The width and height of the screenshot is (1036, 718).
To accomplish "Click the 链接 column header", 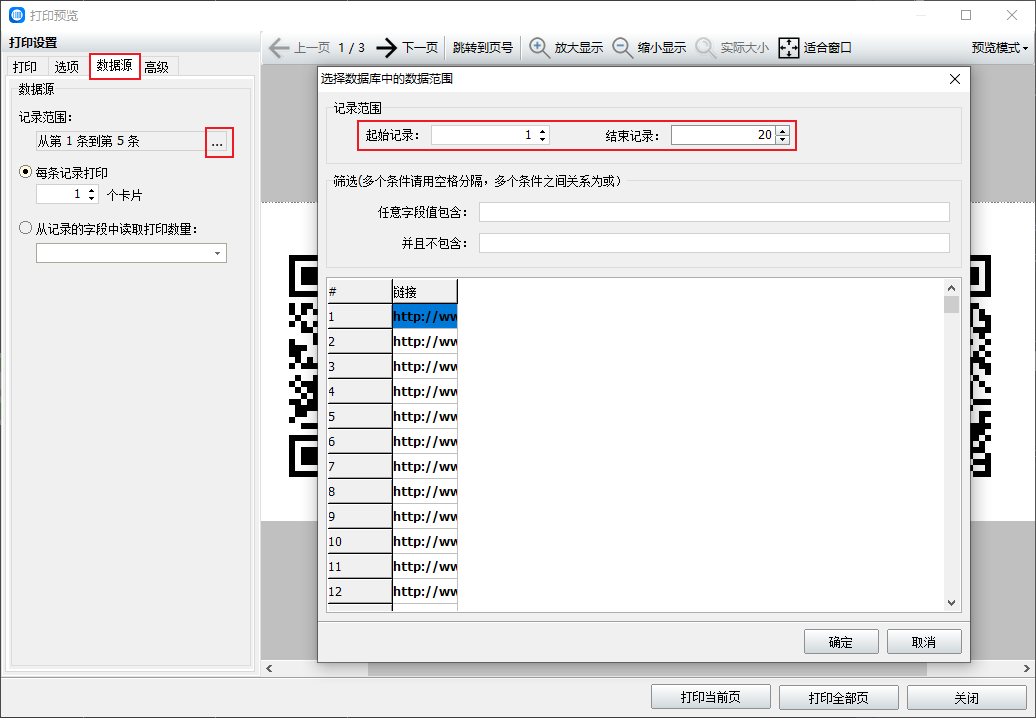I will click(425, 291).
